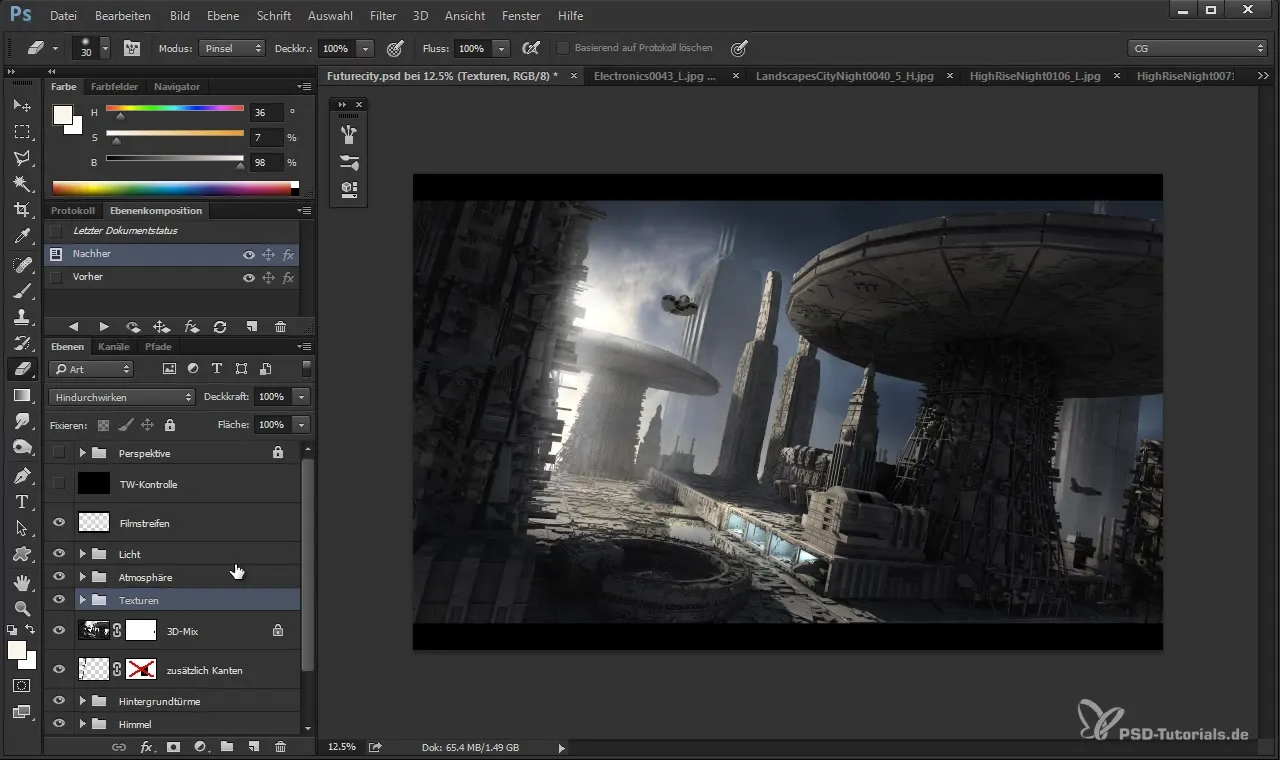Screen dimensions: 1280x760
Task: Hide the Atmosphäre group
Action: coord(59,577)
